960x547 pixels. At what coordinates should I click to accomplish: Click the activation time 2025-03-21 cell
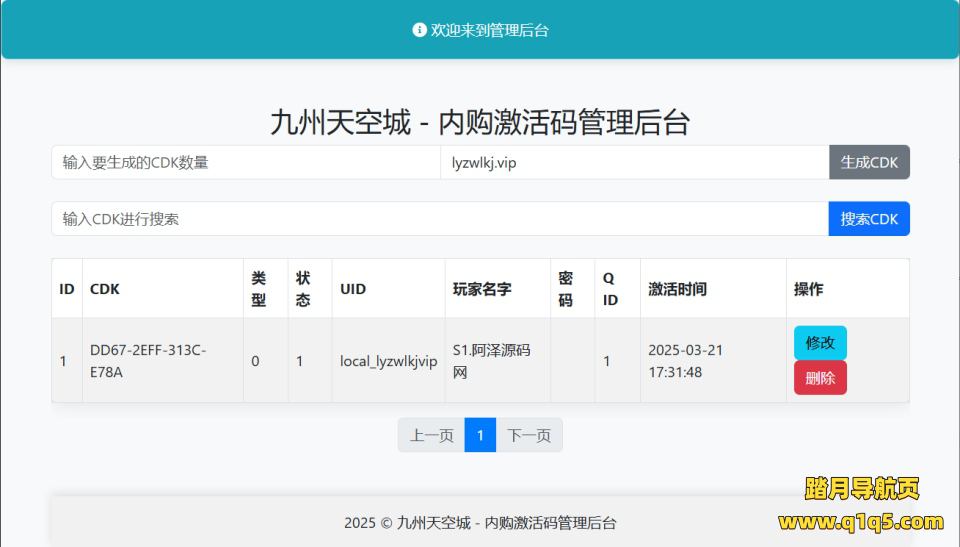(x=686, y=361)
